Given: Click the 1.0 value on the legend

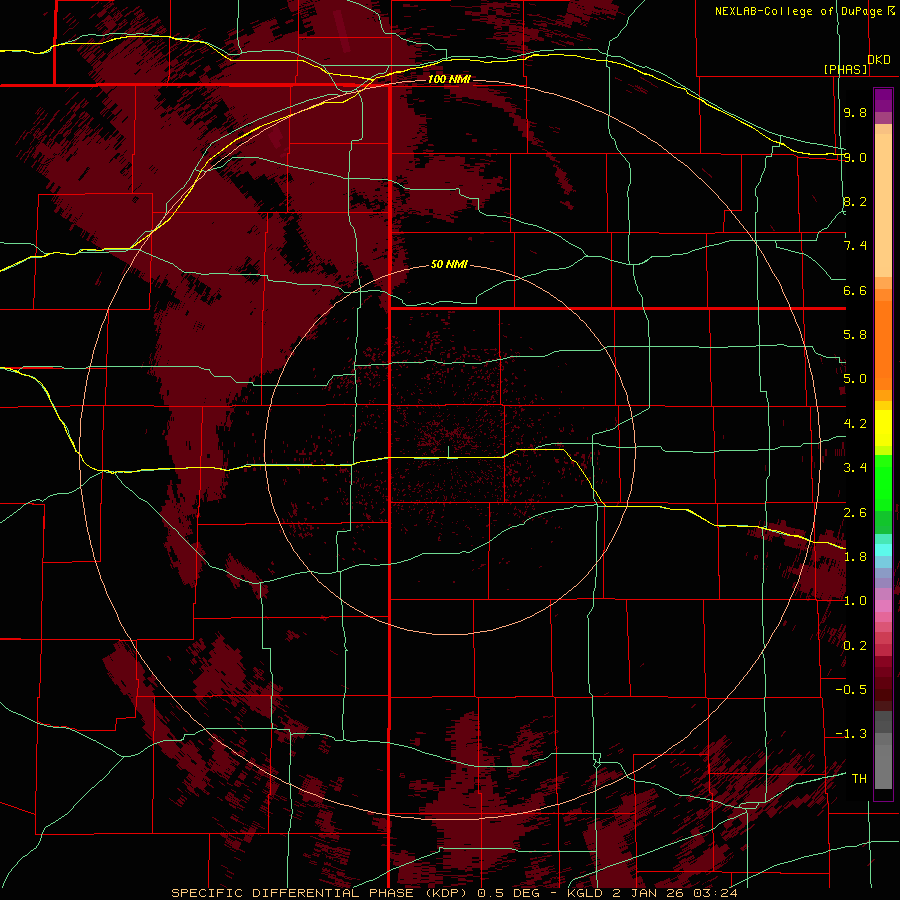Looking at the screenshot, I should [x=855, y=601].
